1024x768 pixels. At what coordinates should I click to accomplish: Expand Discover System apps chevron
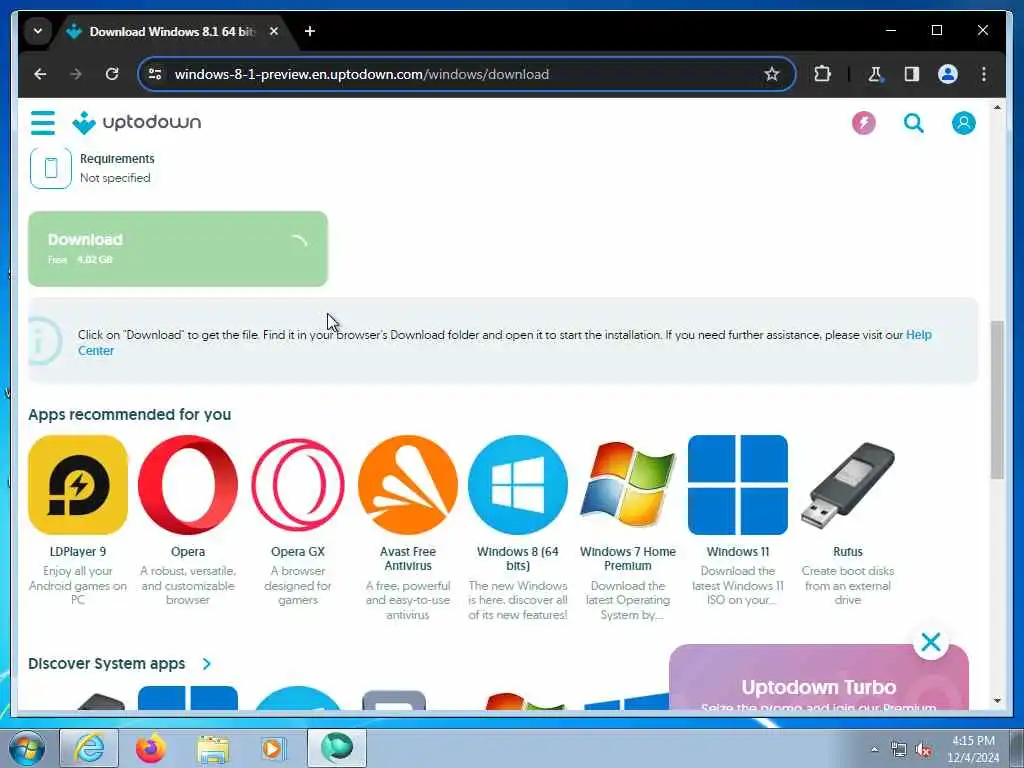click(206, 664)
